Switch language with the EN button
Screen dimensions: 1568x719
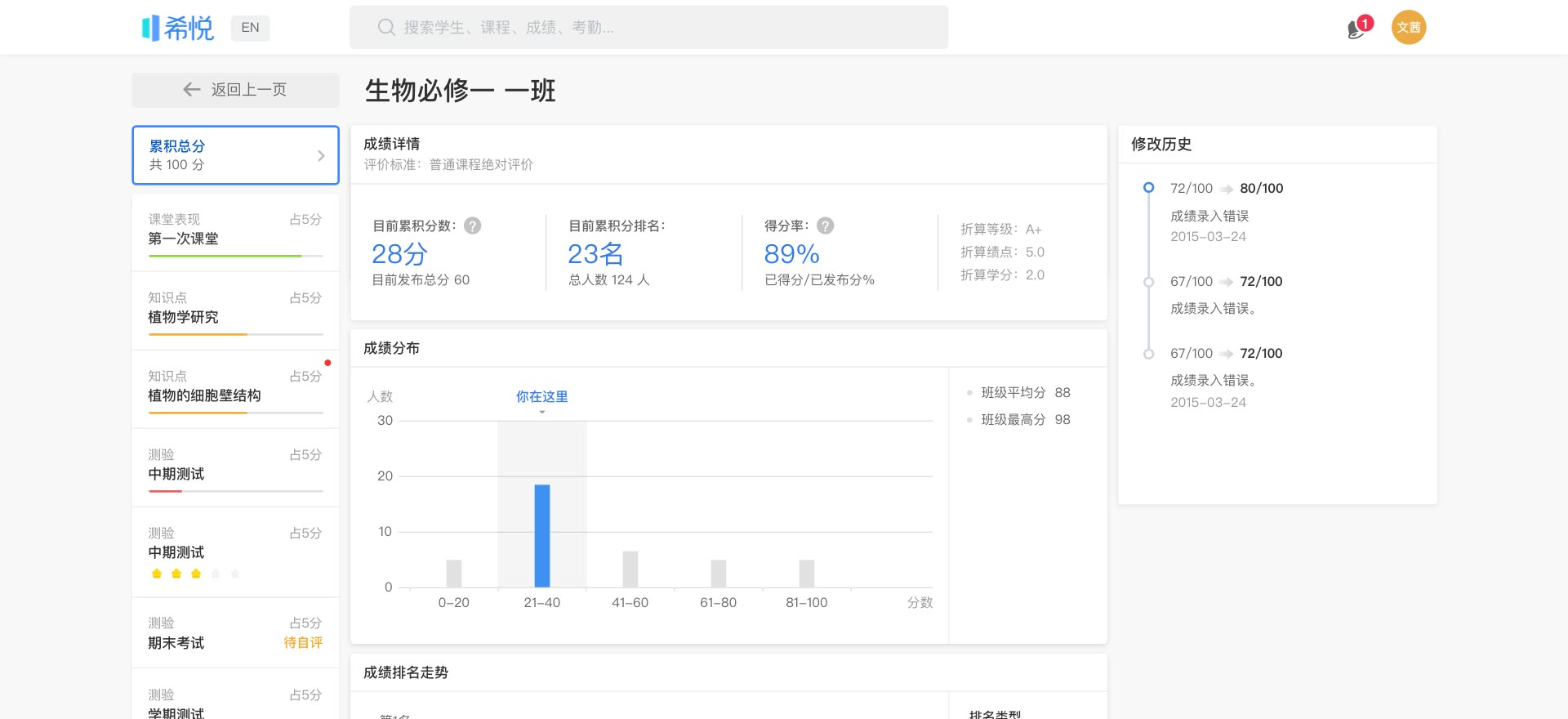coord(250,28)
